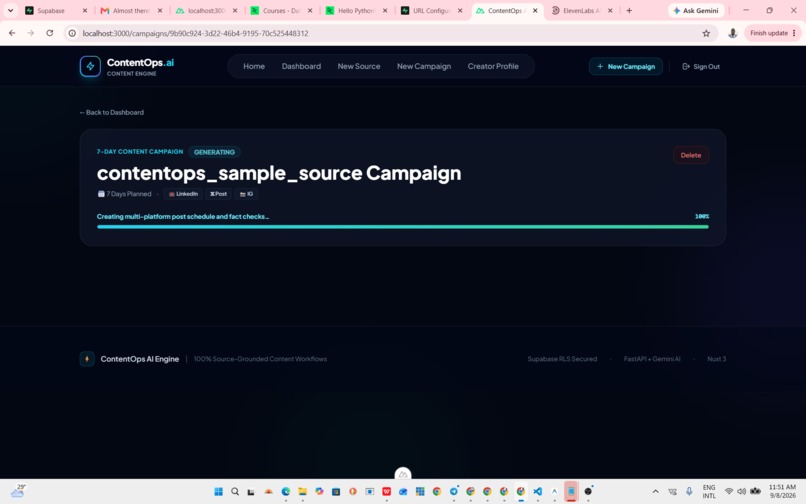Open Wi-Fi network settings in tray
Image resolution: width=806 pixels, height=504 pixels.
[x=728, y=492]
